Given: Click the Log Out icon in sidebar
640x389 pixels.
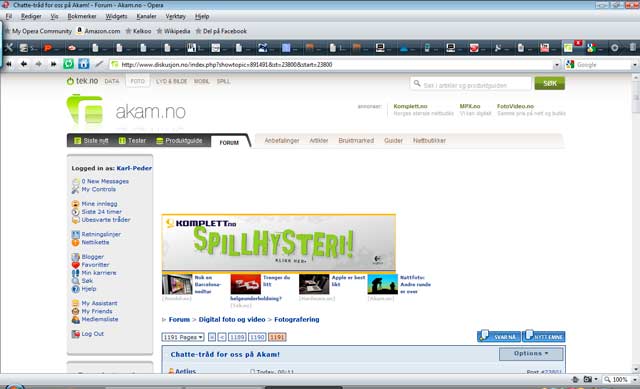Looking at the screenshot, I should (76, 334).
